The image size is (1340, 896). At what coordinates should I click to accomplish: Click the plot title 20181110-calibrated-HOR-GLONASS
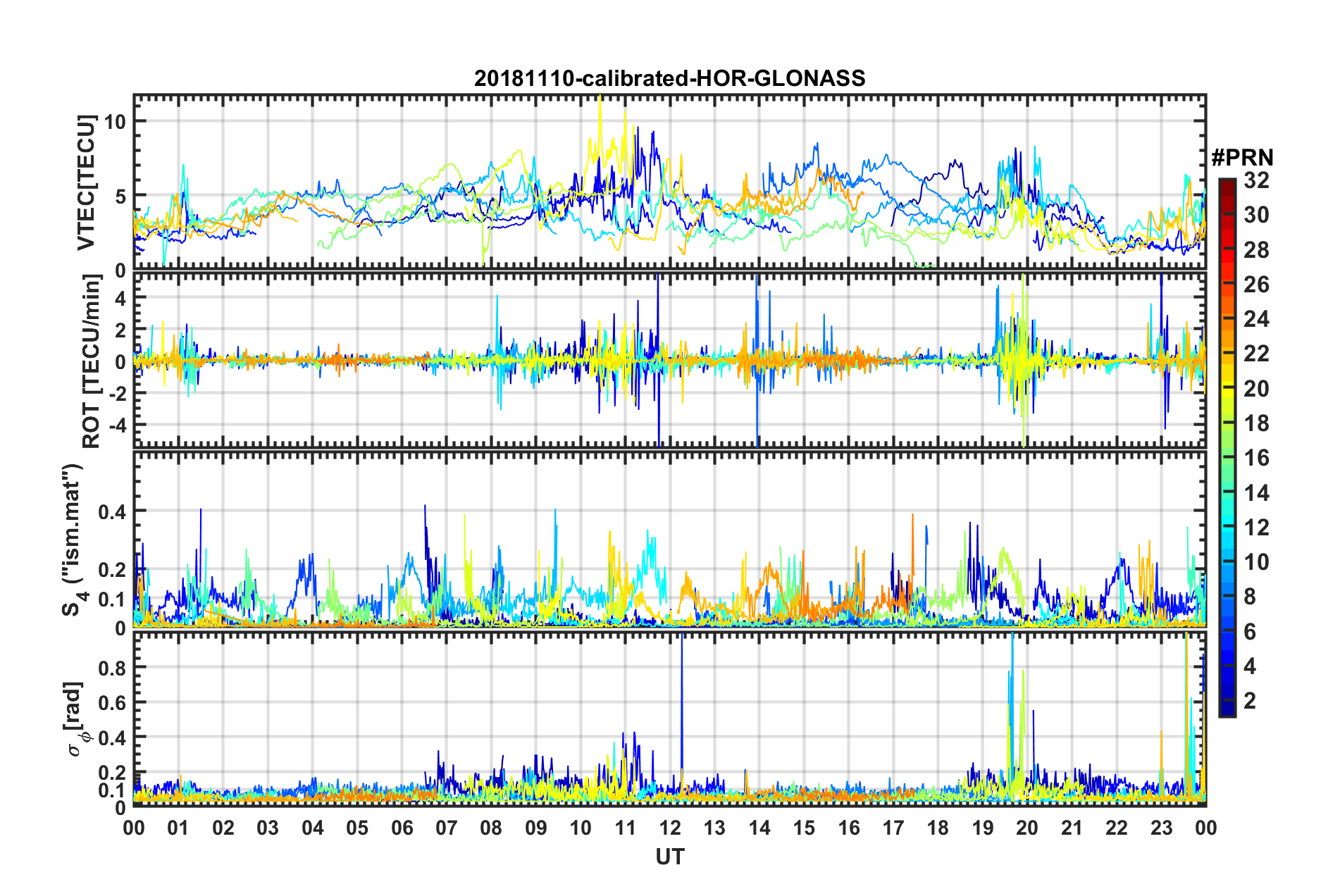coord(669,78)
